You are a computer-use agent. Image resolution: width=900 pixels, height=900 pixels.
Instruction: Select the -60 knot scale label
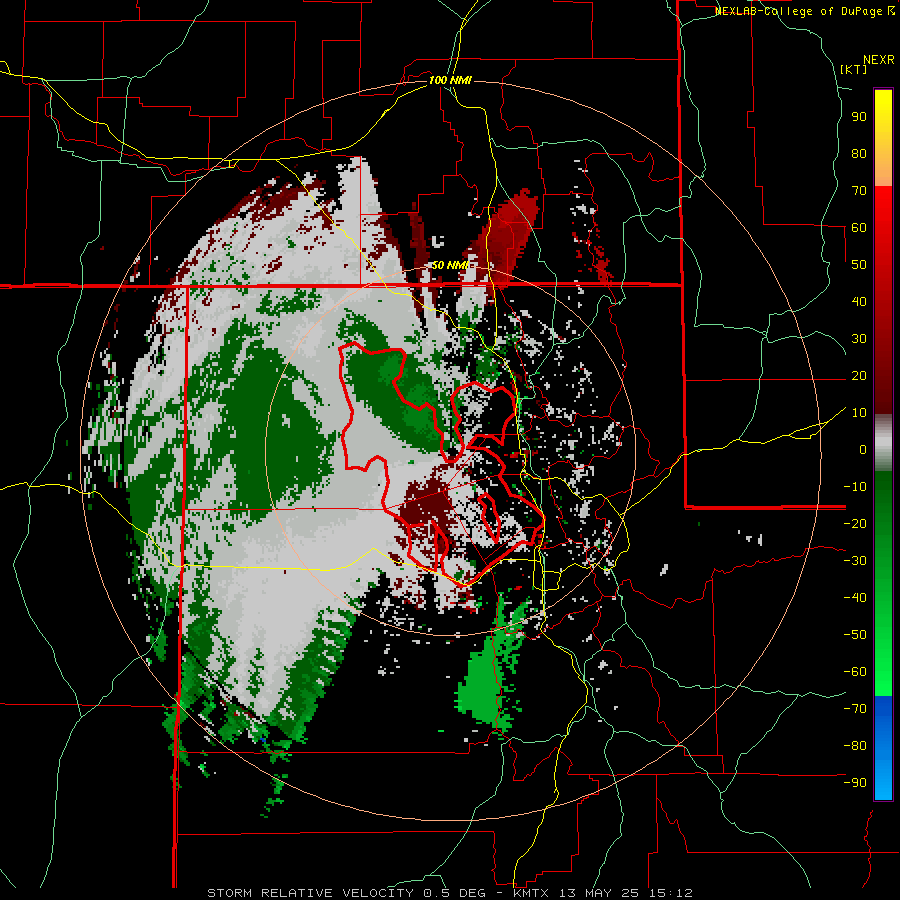coord(855,672)
